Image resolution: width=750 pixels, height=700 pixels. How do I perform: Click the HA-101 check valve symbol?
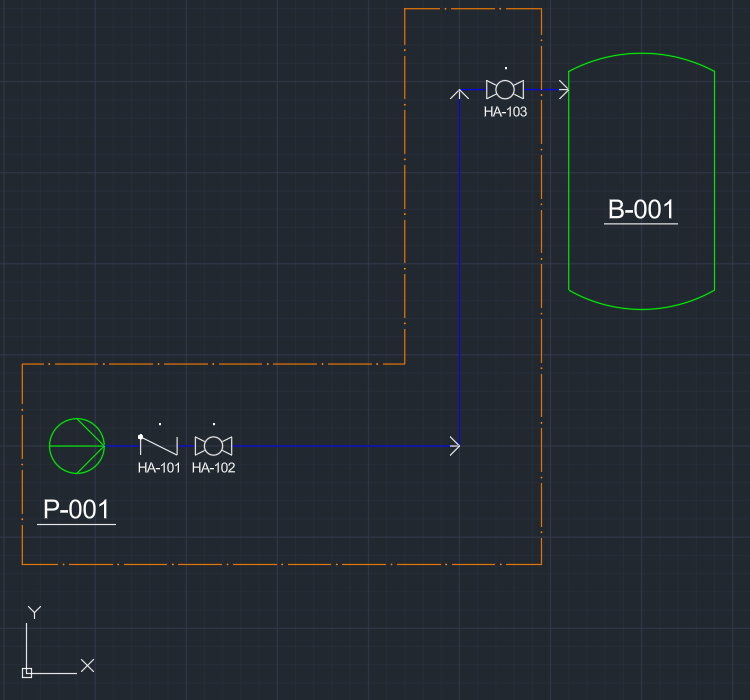point(158,445)
